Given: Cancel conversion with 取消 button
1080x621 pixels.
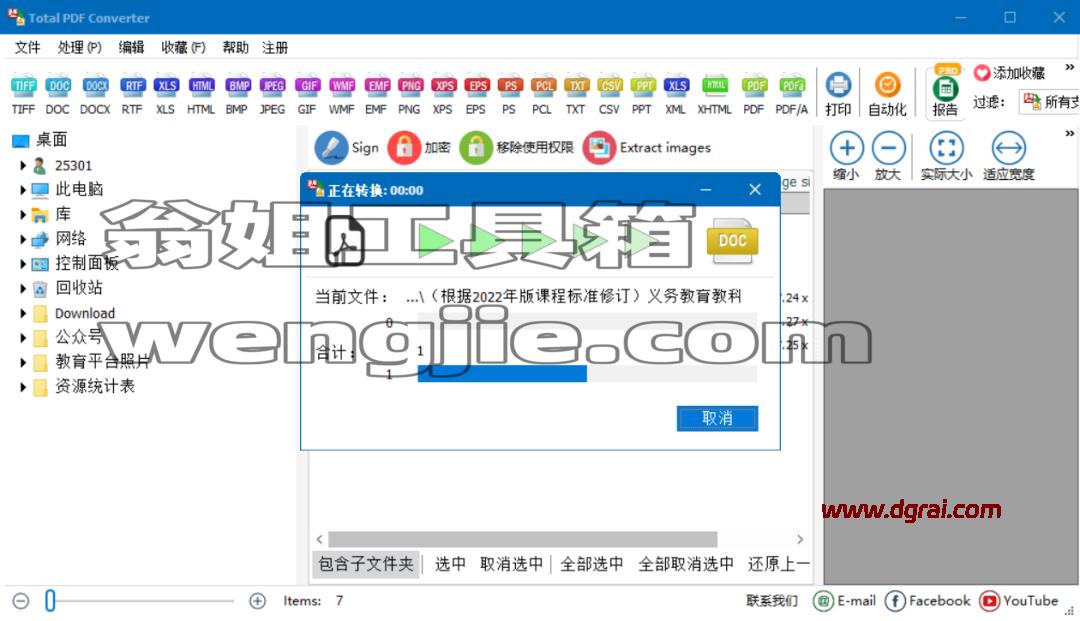Looking at the screenshot, I should click(717, 418).
